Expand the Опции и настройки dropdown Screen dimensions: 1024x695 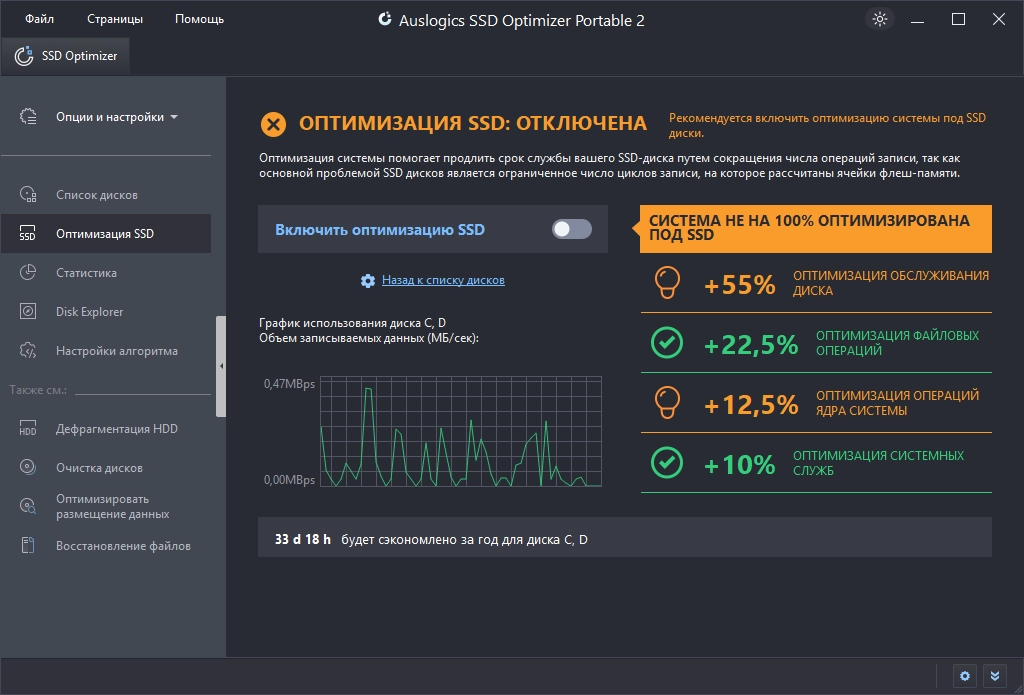coord(116,117)
